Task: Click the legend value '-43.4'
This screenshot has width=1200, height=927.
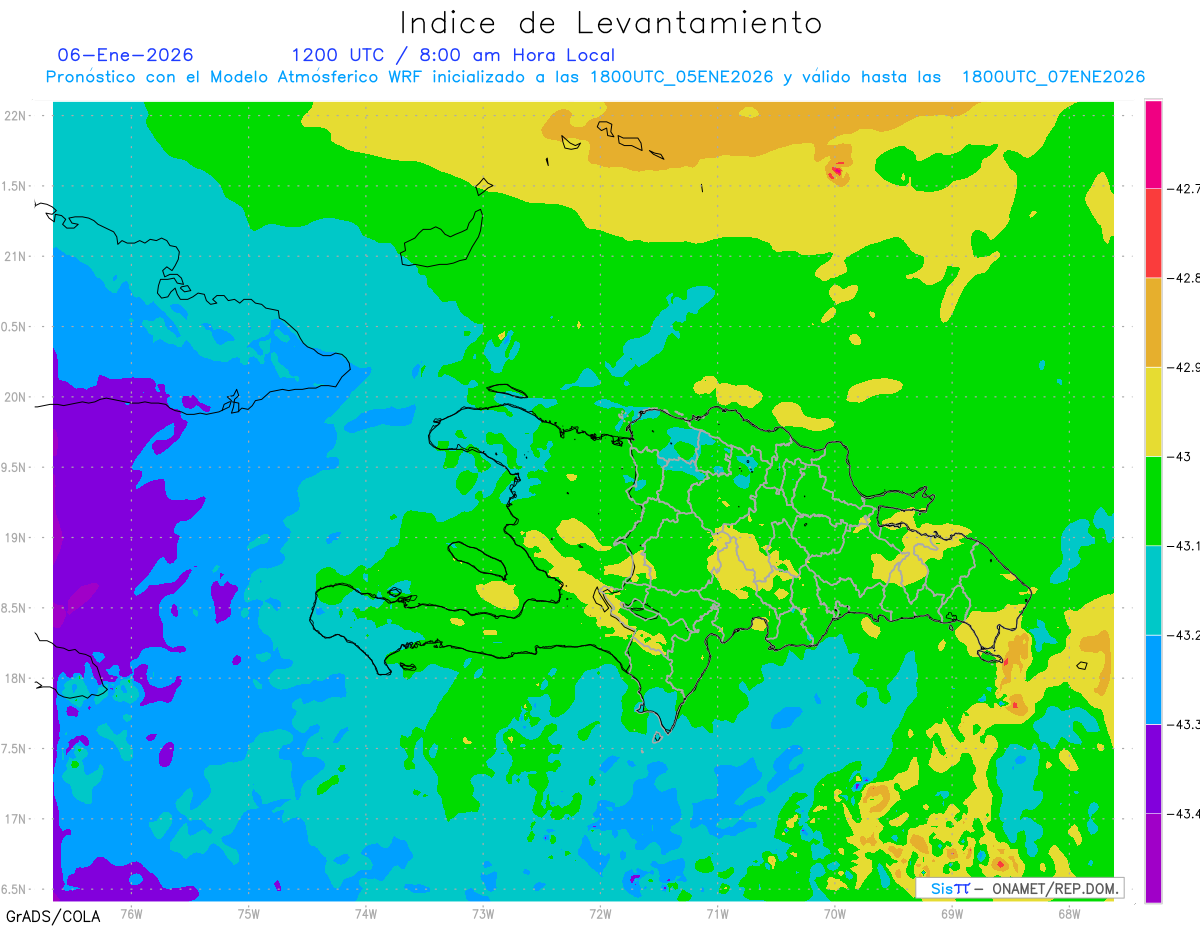Action: [x=1182, y=815]
